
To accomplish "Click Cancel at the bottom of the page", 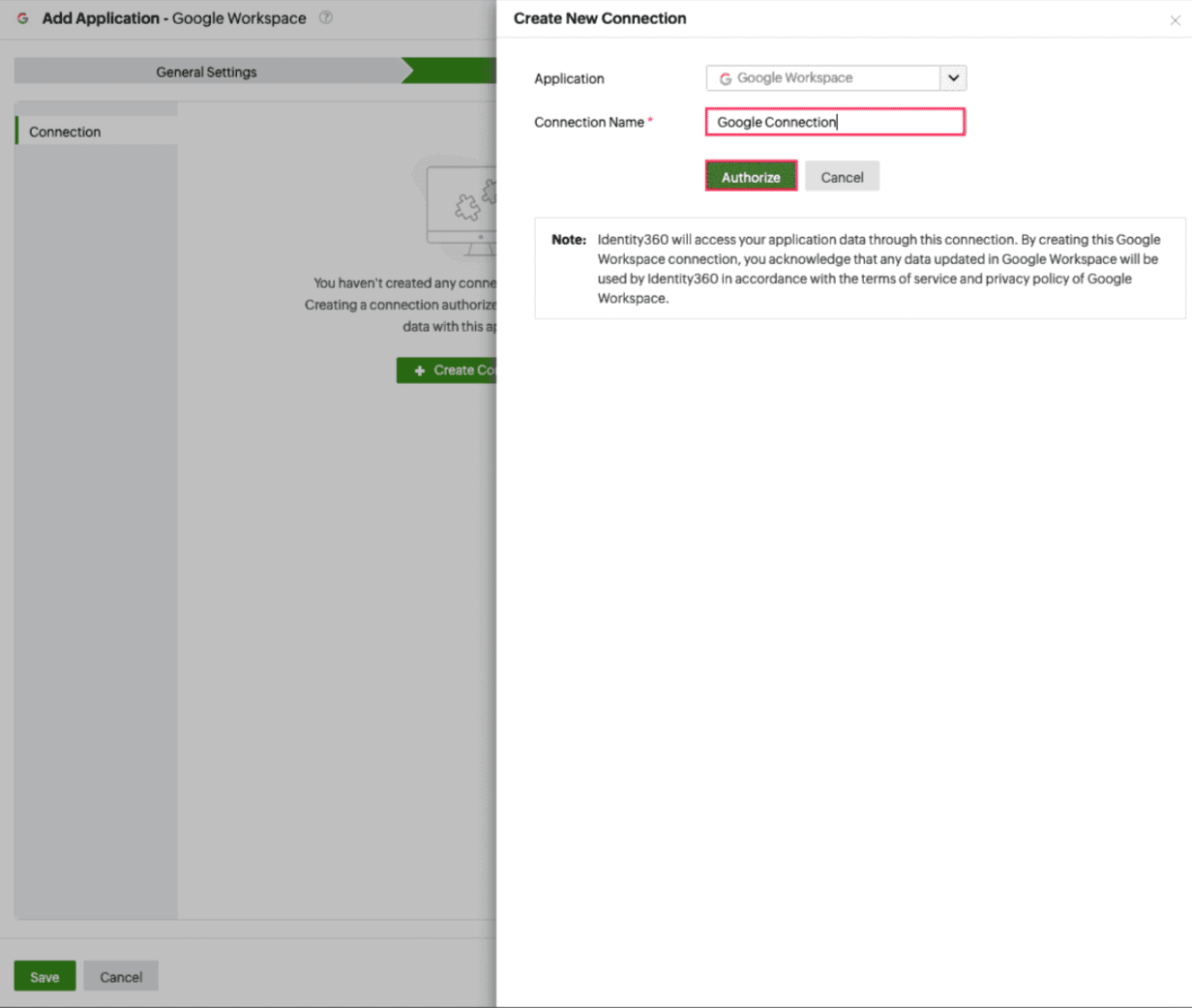I will coord(120,976).
